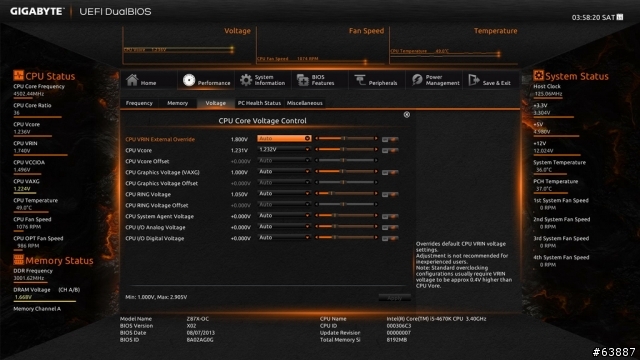The height and width of the screenshot is (360, 640).
Task: Select the CPU VRIN External Override label
Action: coord(160,139)
